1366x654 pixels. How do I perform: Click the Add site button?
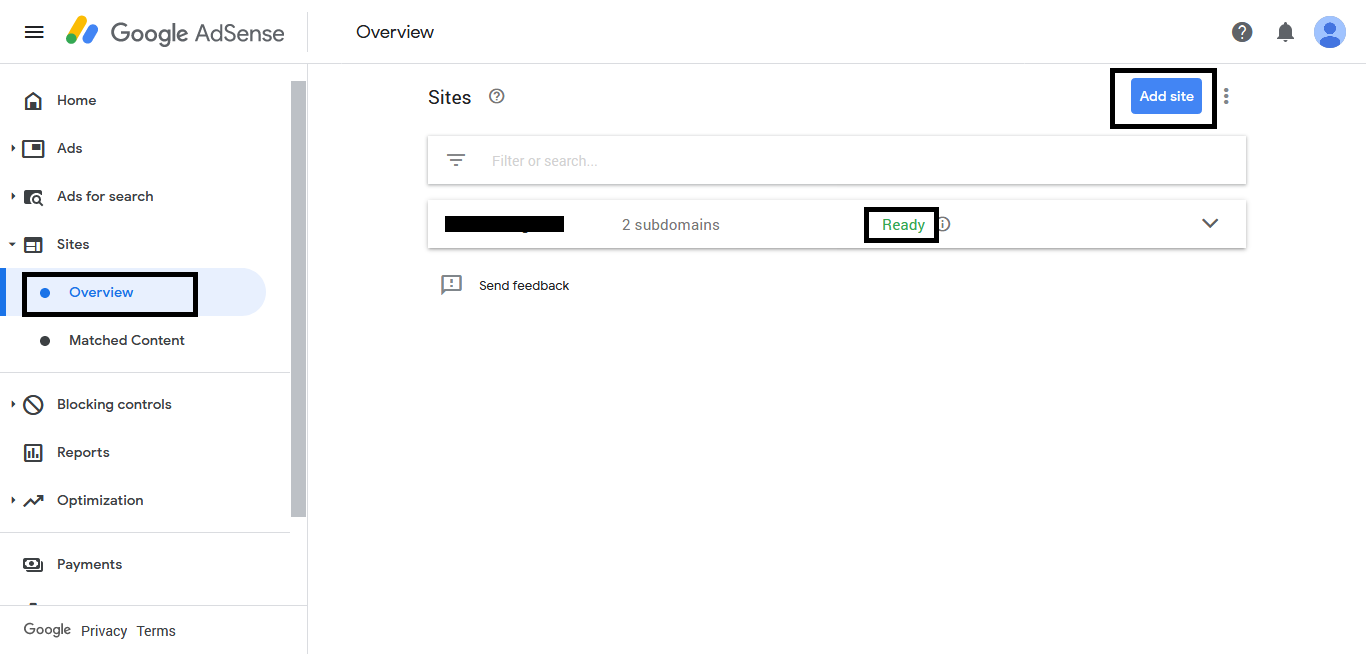[1166, 97]
